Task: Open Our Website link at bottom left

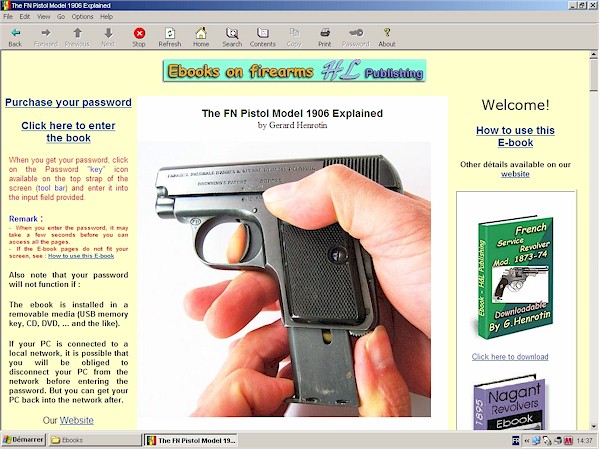Action: coord(77,420)
